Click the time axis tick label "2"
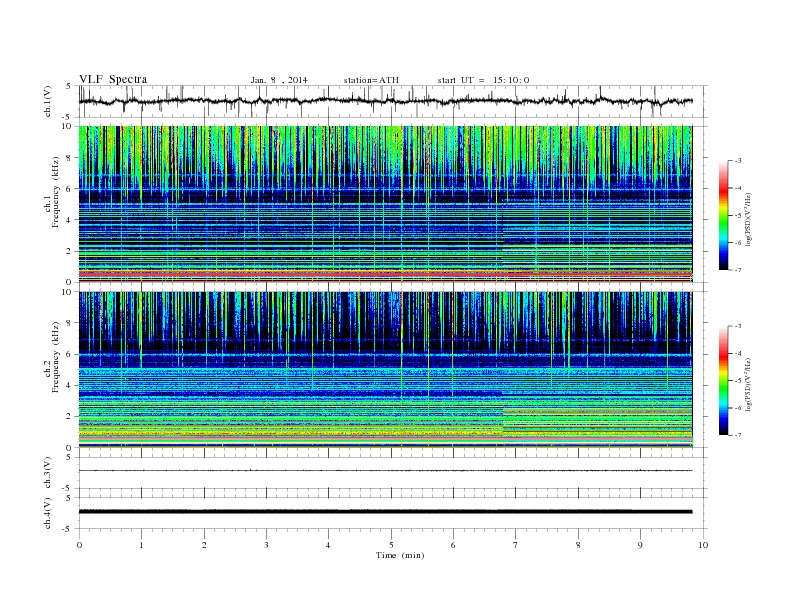This screenshot has height=612, width=792. tap(204, 545)
